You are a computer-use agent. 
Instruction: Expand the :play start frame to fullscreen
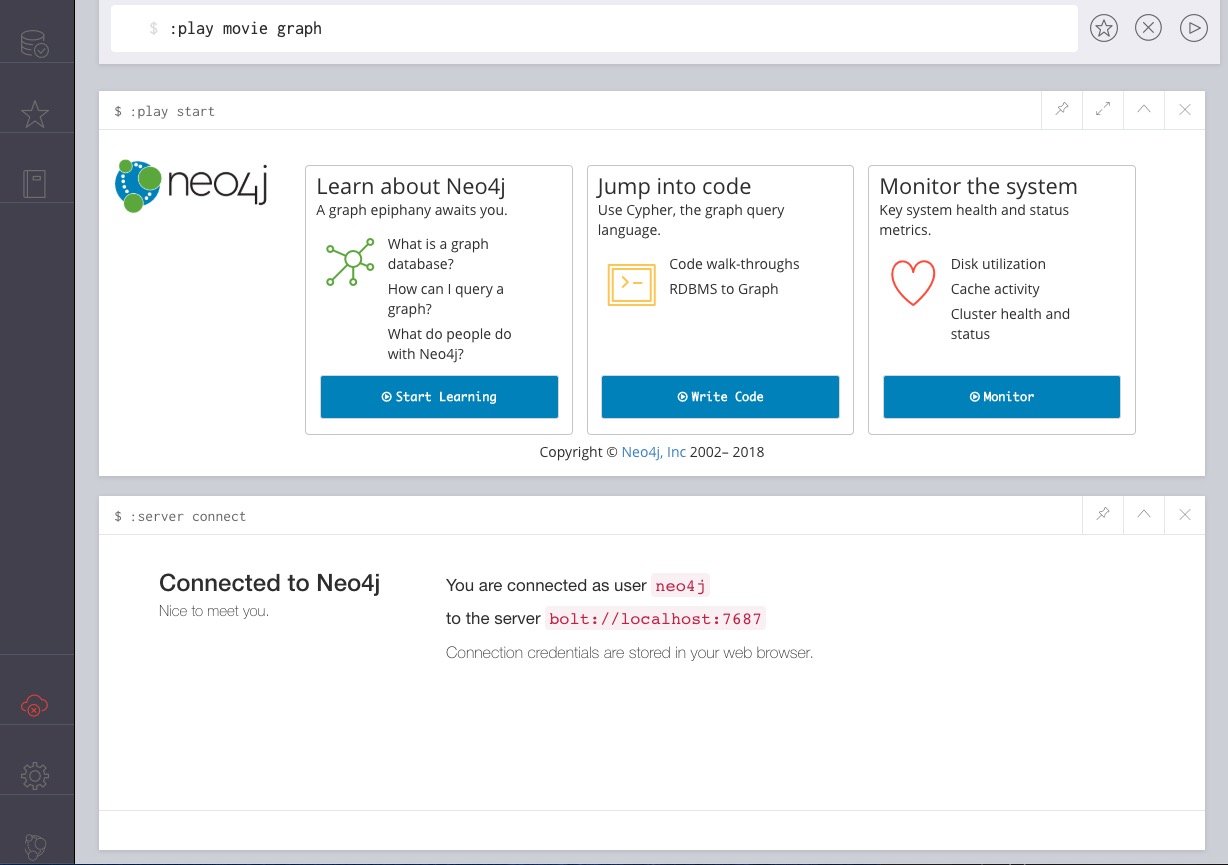(x=1103, y=110)
